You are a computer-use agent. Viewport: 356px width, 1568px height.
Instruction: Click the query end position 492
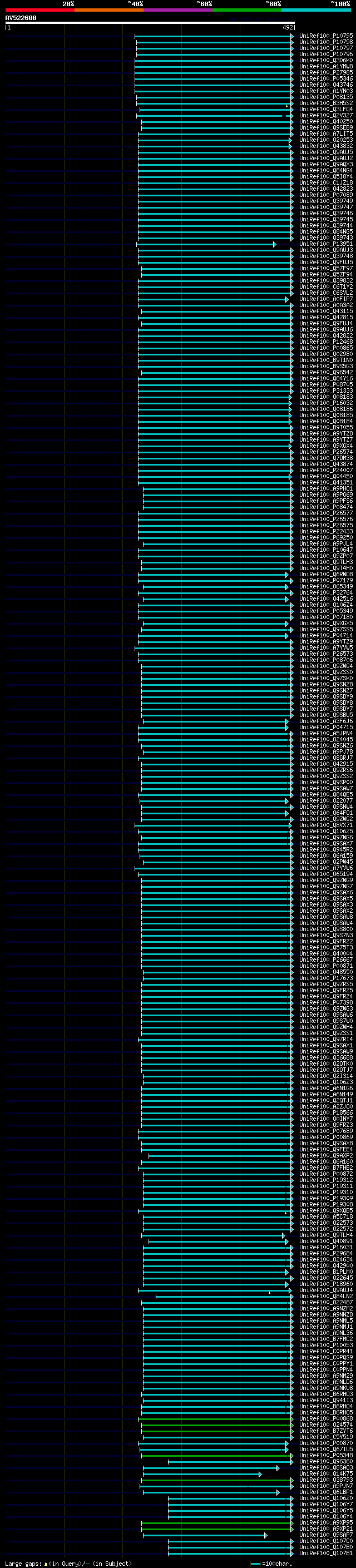tap(288, 27)
